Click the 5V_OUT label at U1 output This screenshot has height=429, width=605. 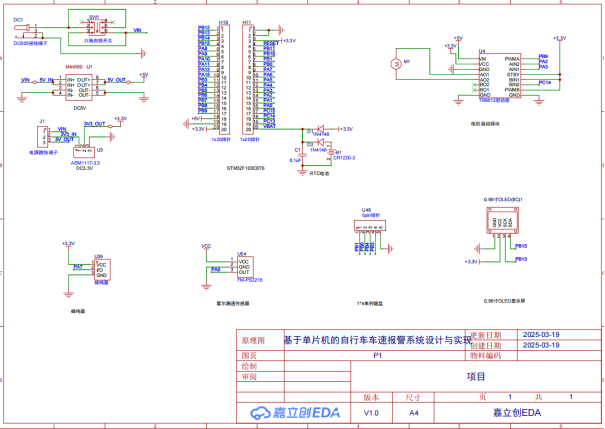pyautogui.click(x=116, y=80)
